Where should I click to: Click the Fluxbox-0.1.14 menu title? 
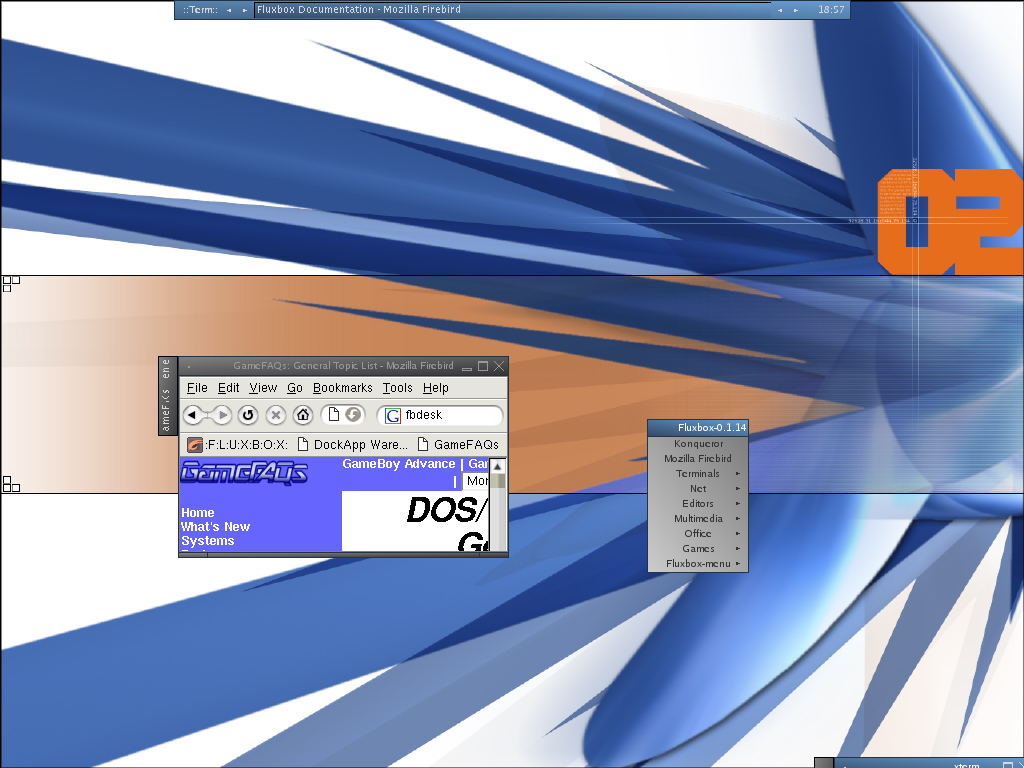[x=698, y=428]
